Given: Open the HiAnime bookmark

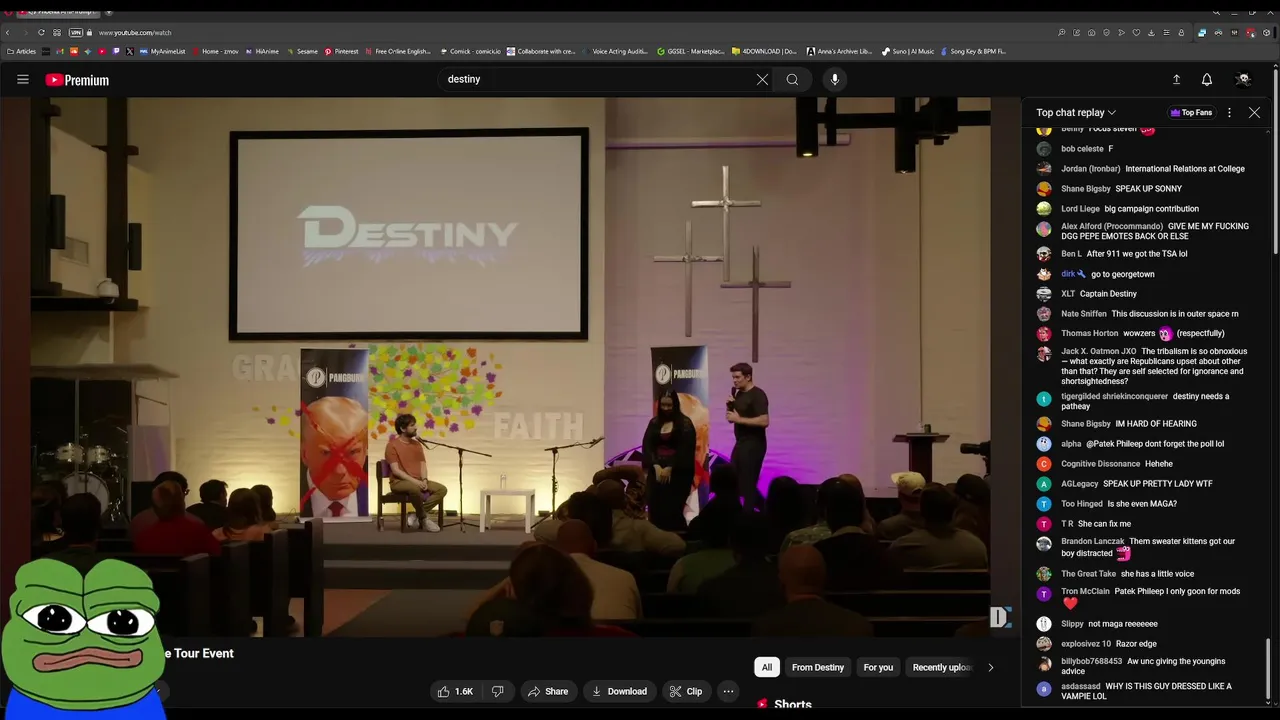Looking at the screenshot, I should (262, 51).
